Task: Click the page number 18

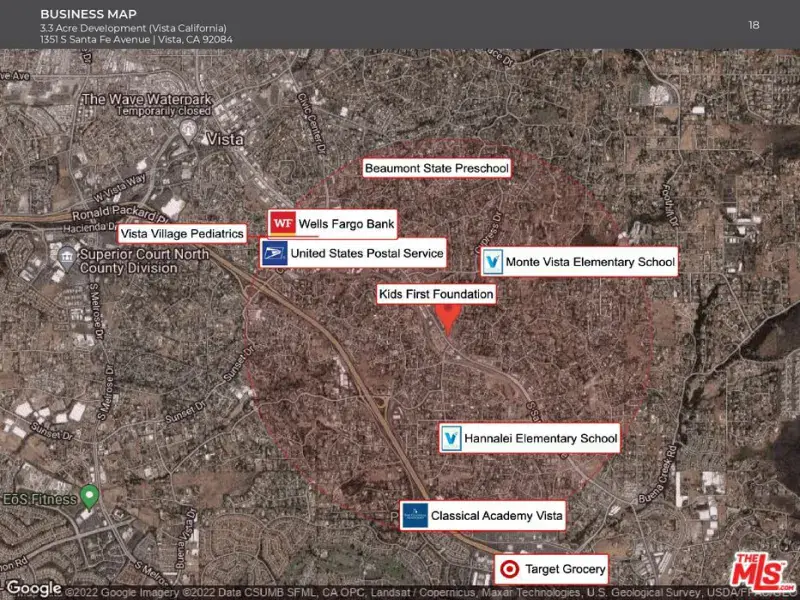Action: coord(753,24)
